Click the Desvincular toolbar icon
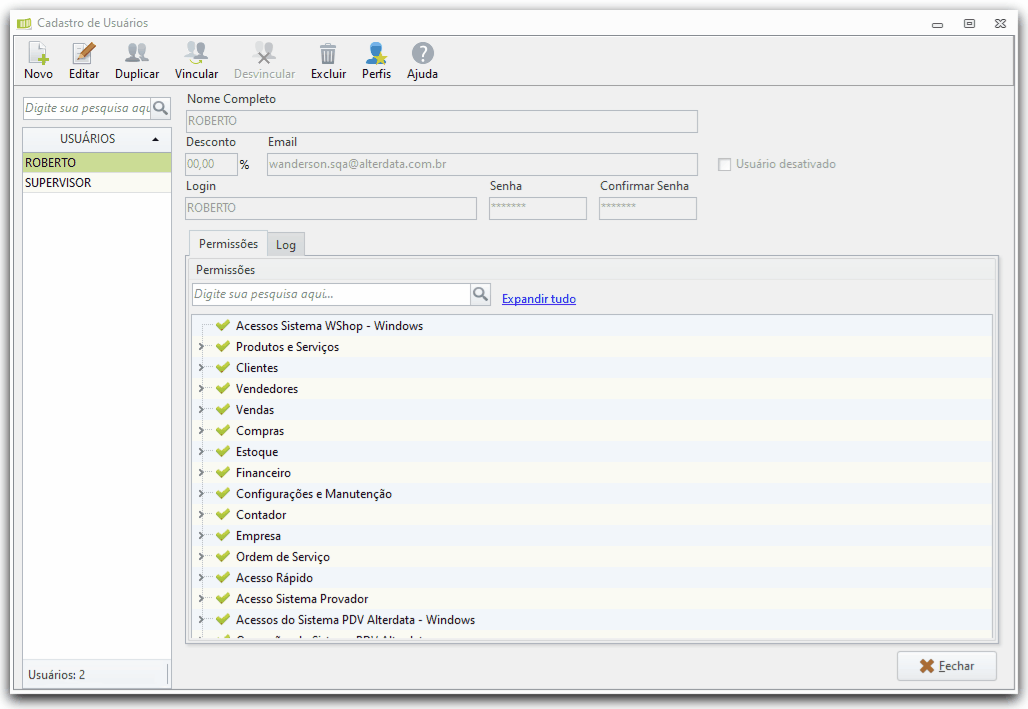The image size is (1028, 709). [x=264, y=53]
